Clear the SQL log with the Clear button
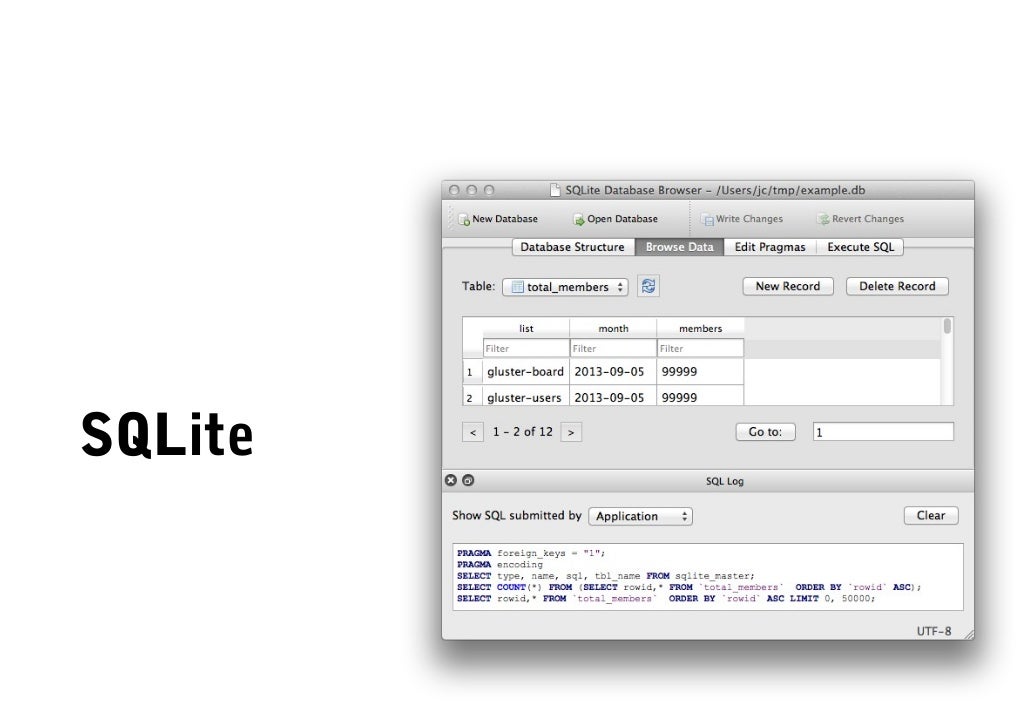 pos(931,515)
